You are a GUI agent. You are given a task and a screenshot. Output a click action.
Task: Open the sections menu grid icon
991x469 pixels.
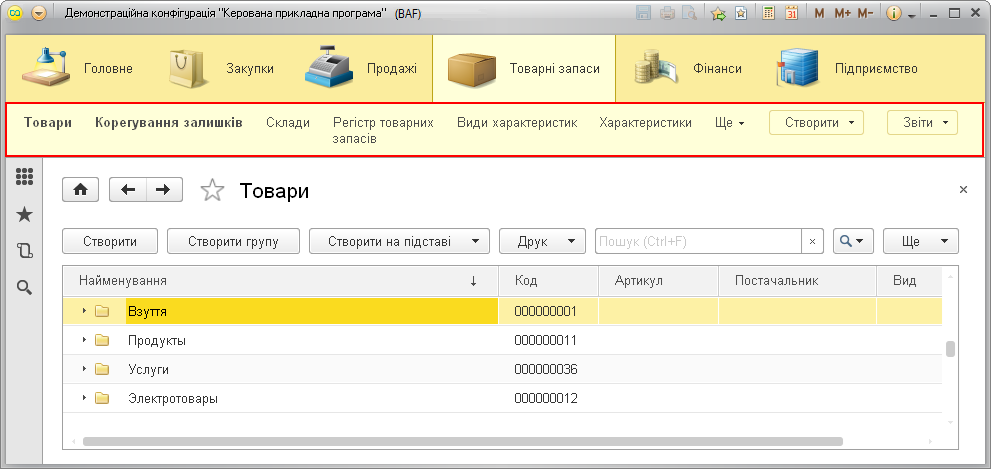pyautogui.click(x=24, y=176)
